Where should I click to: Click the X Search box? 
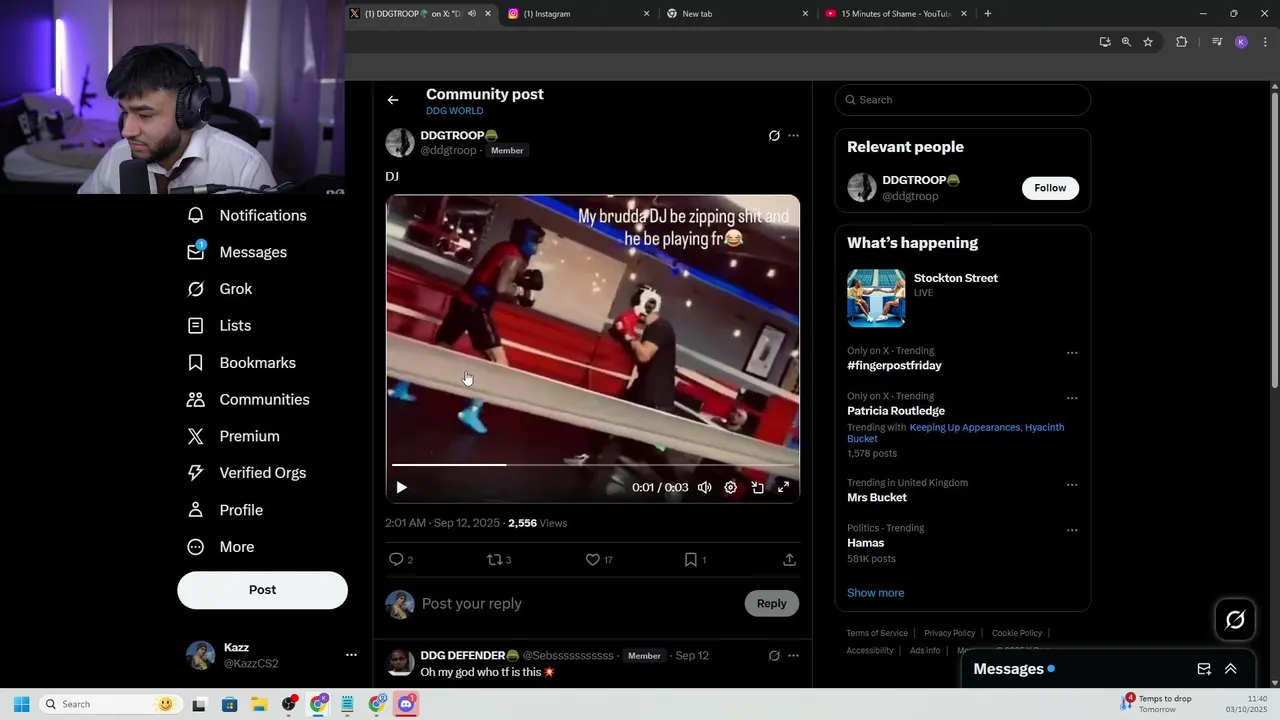962,100
